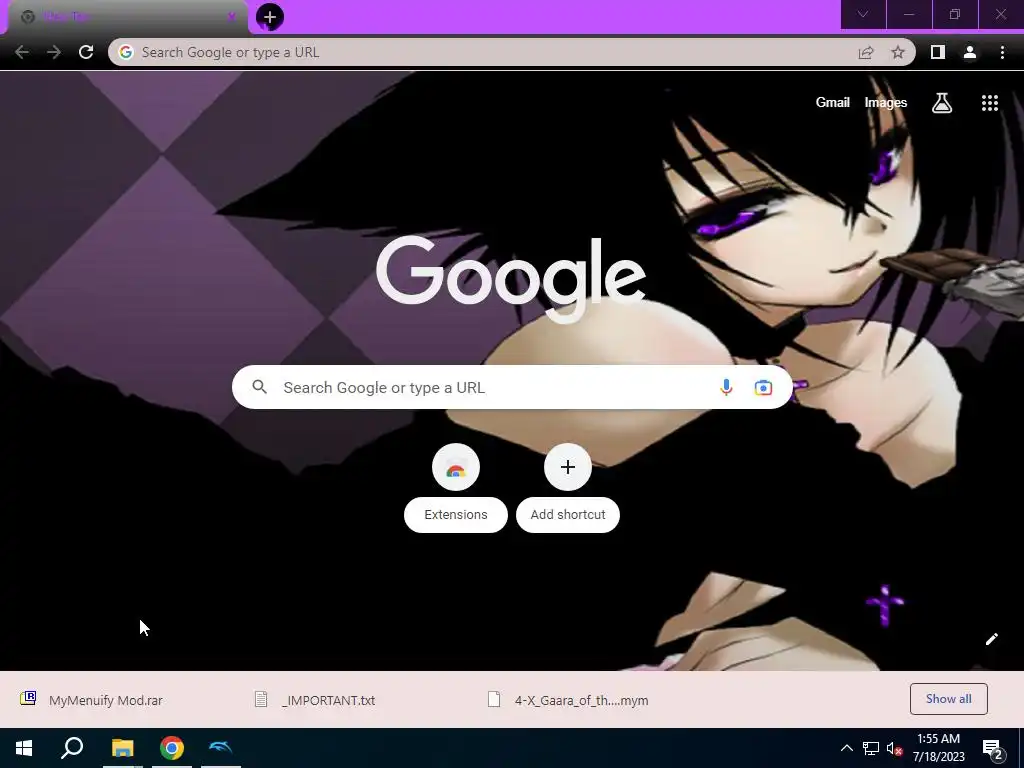1024x768 pixels.
Task: Click the Google search box
Action: tap(513, 387)
